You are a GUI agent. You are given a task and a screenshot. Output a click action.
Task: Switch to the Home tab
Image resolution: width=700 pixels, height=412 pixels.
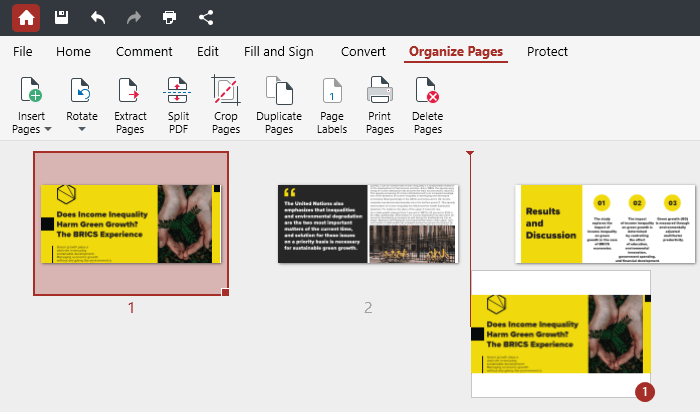click(x=73, y=52)
